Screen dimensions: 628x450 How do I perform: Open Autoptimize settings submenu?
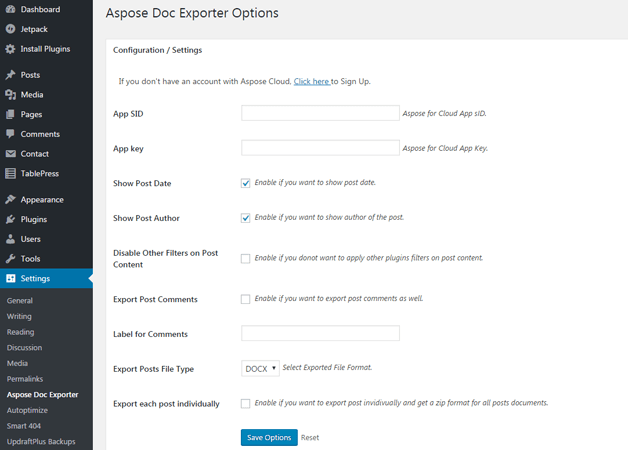[x=27, y=410]
